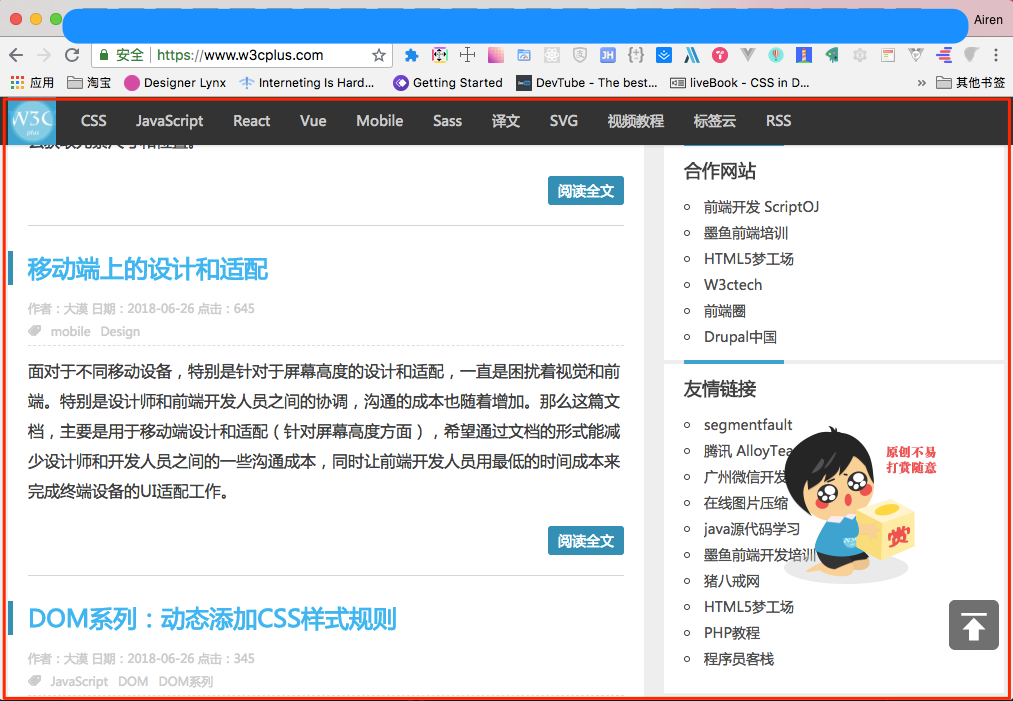The image size is (1013, 701).
Task: Open the JavaScript navigation item
Action: pyautogui.click(x=169, y=121)
